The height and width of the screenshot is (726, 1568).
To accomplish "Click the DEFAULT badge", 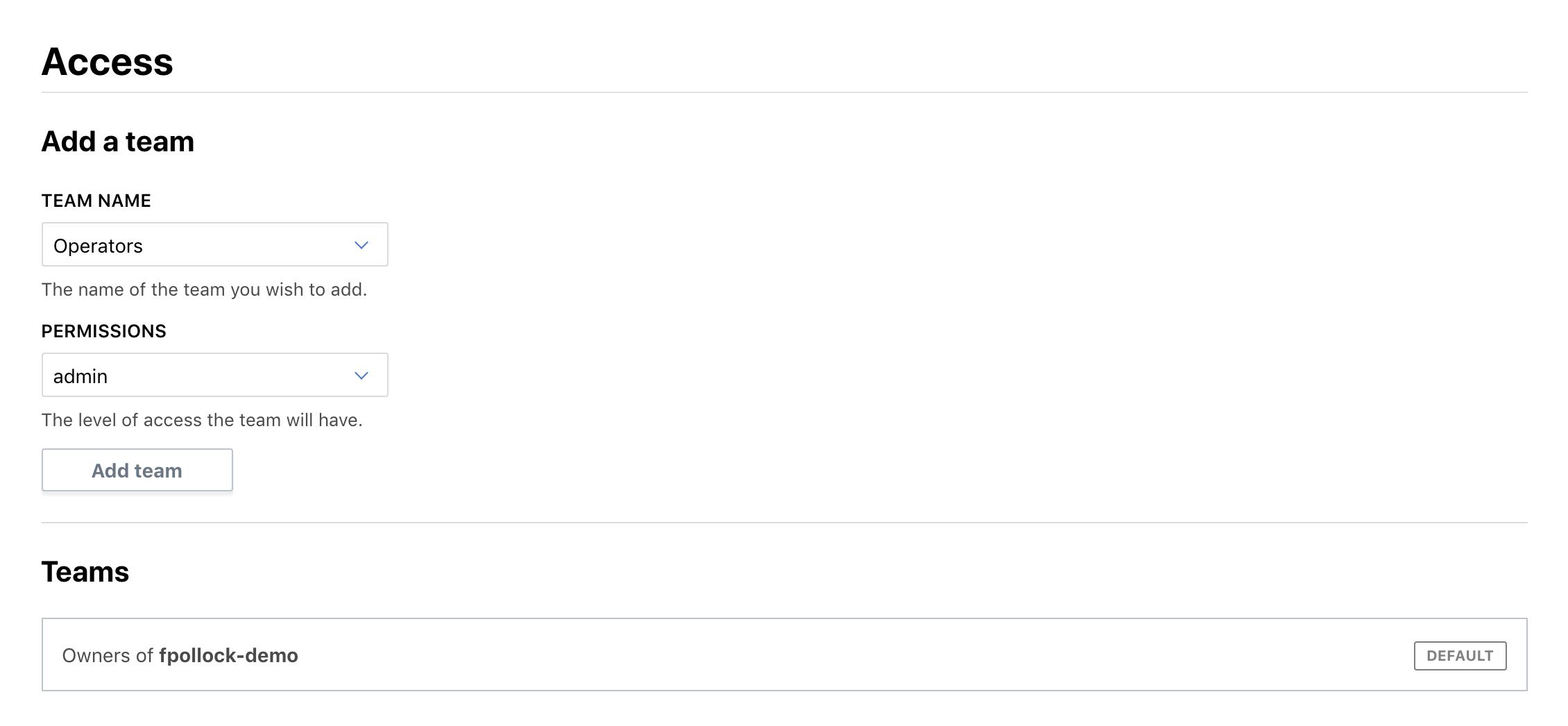I will point(1460,656).
